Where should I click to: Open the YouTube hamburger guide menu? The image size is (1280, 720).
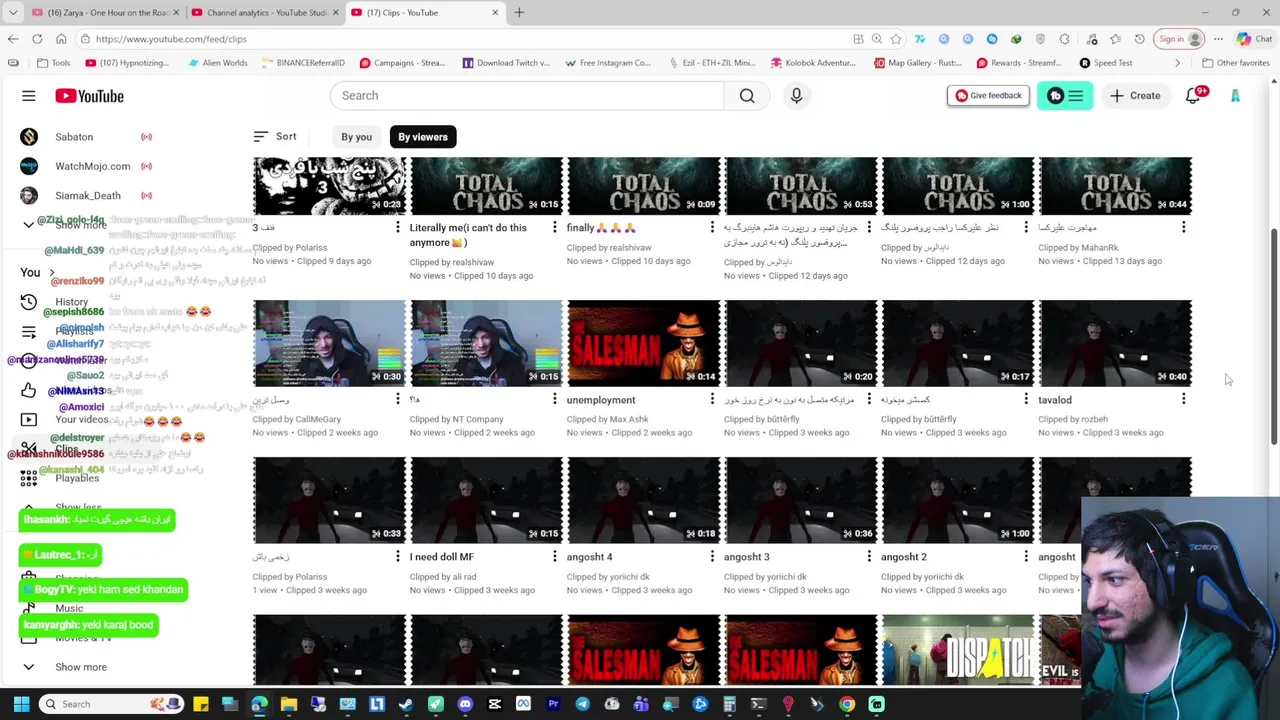[x=29, y=96]
